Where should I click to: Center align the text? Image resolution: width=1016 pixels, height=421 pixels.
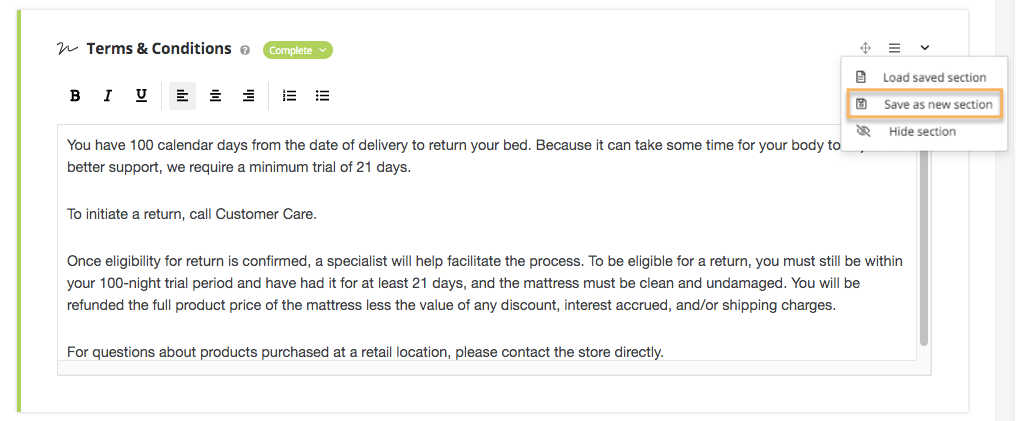point(215,96)
